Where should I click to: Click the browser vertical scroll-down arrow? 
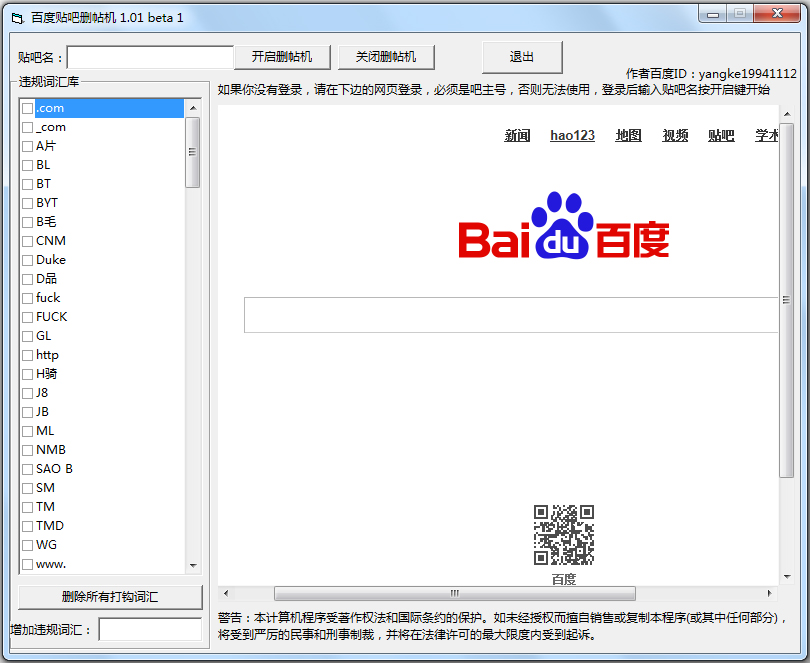tap(787, 577)
